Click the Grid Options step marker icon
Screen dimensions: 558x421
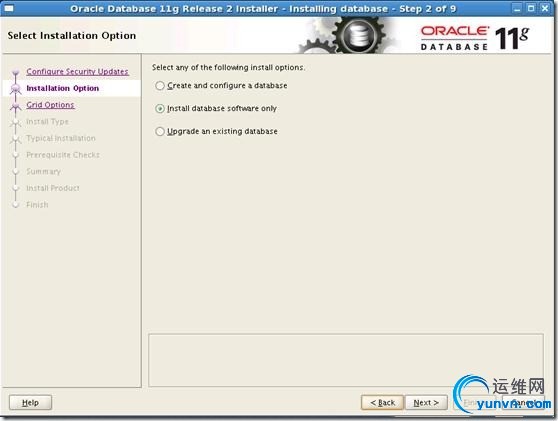[x=15, y=106]
